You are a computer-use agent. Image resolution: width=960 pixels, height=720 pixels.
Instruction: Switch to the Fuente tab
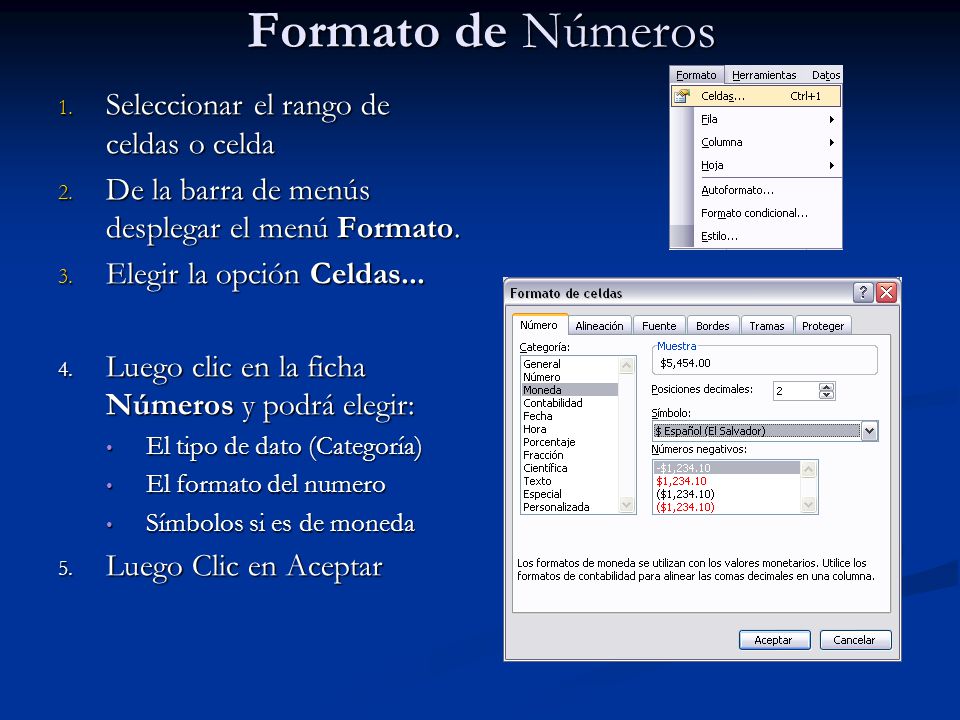659,326
